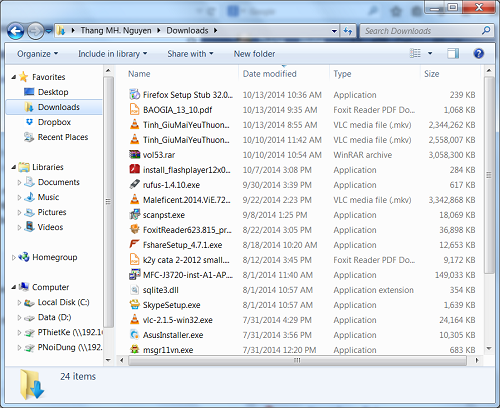
Task: Select MFC-J3720-inst installer icon
Action: click(x=134, y=275)
